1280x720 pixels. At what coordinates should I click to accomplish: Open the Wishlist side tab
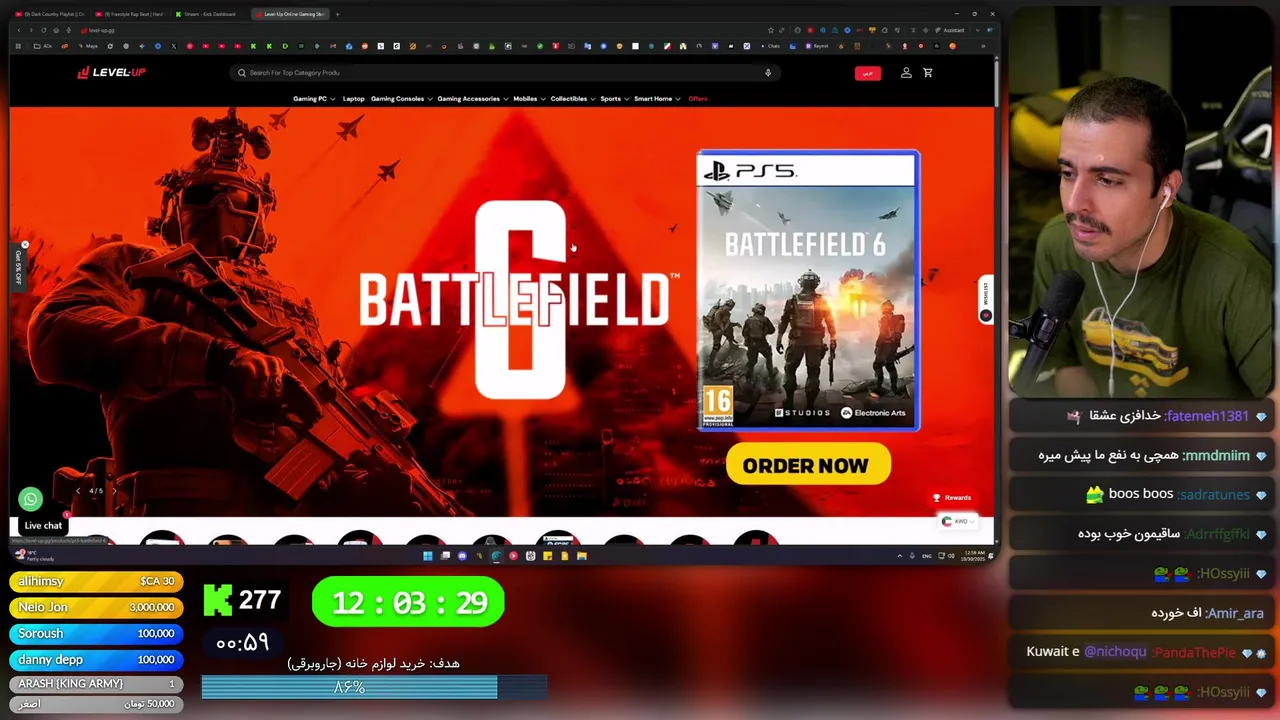[x=985, y=300]
